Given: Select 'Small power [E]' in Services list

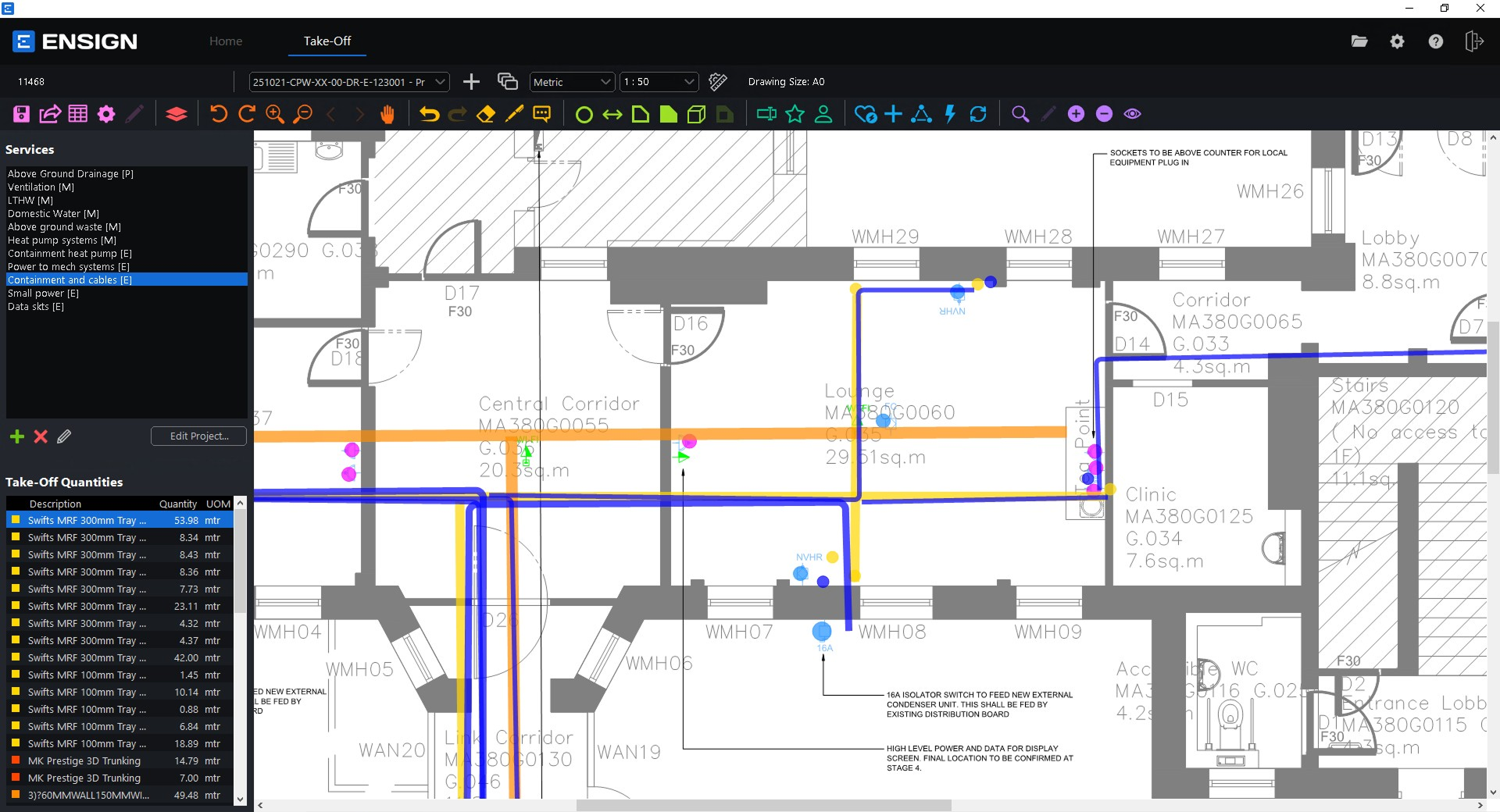Looking at the screenshot, I should 43,294.
